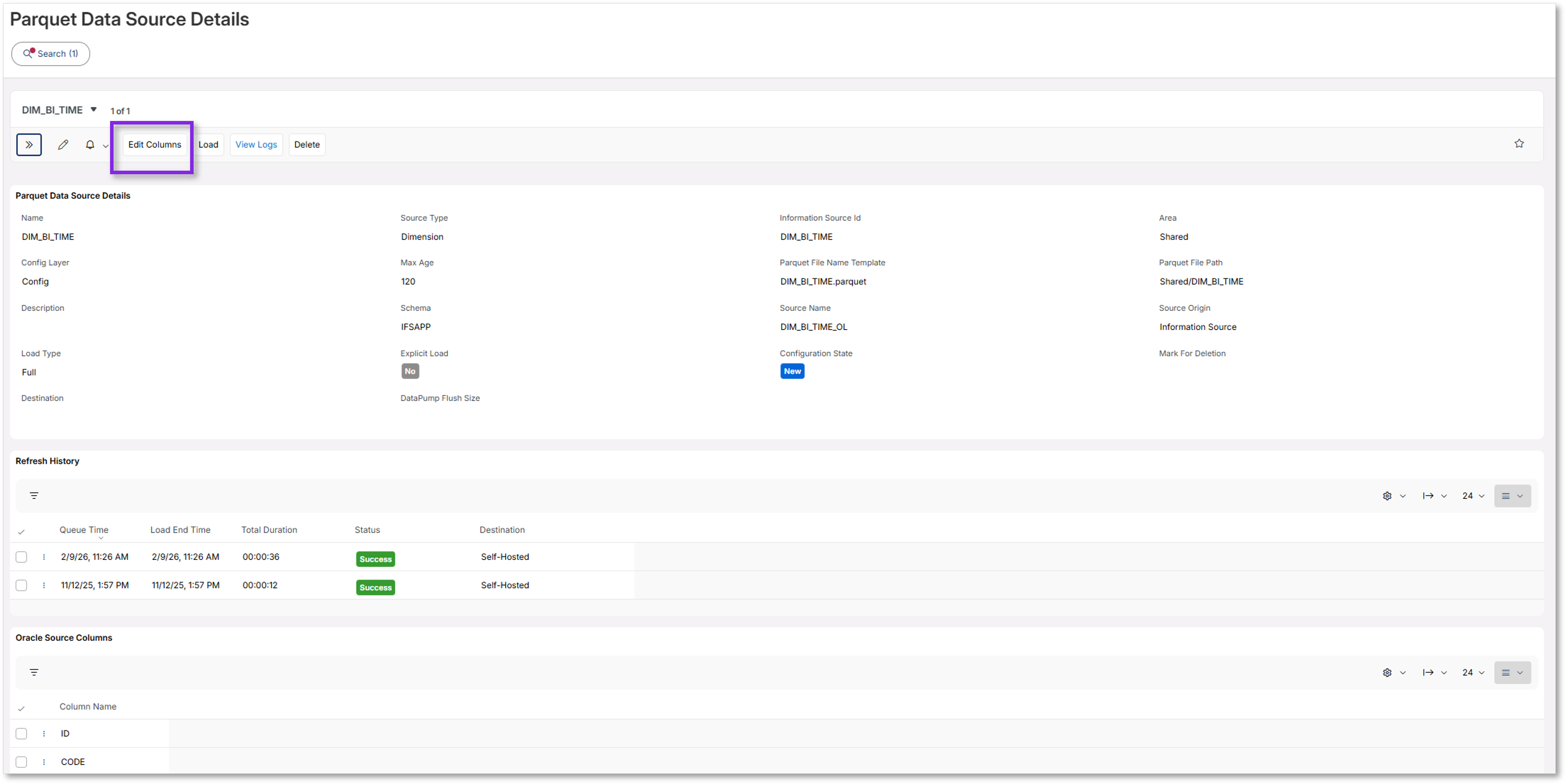Click the Load button

(x=208, y=145)
